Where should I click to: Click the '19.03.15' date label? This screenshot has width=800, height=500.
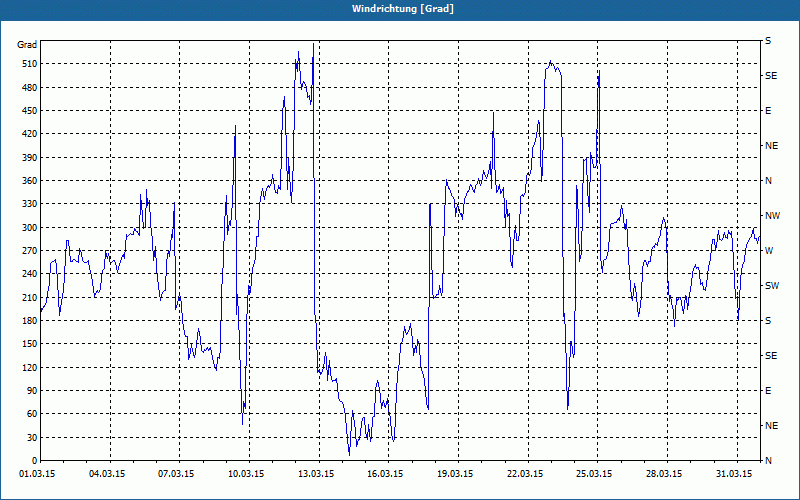455,474
